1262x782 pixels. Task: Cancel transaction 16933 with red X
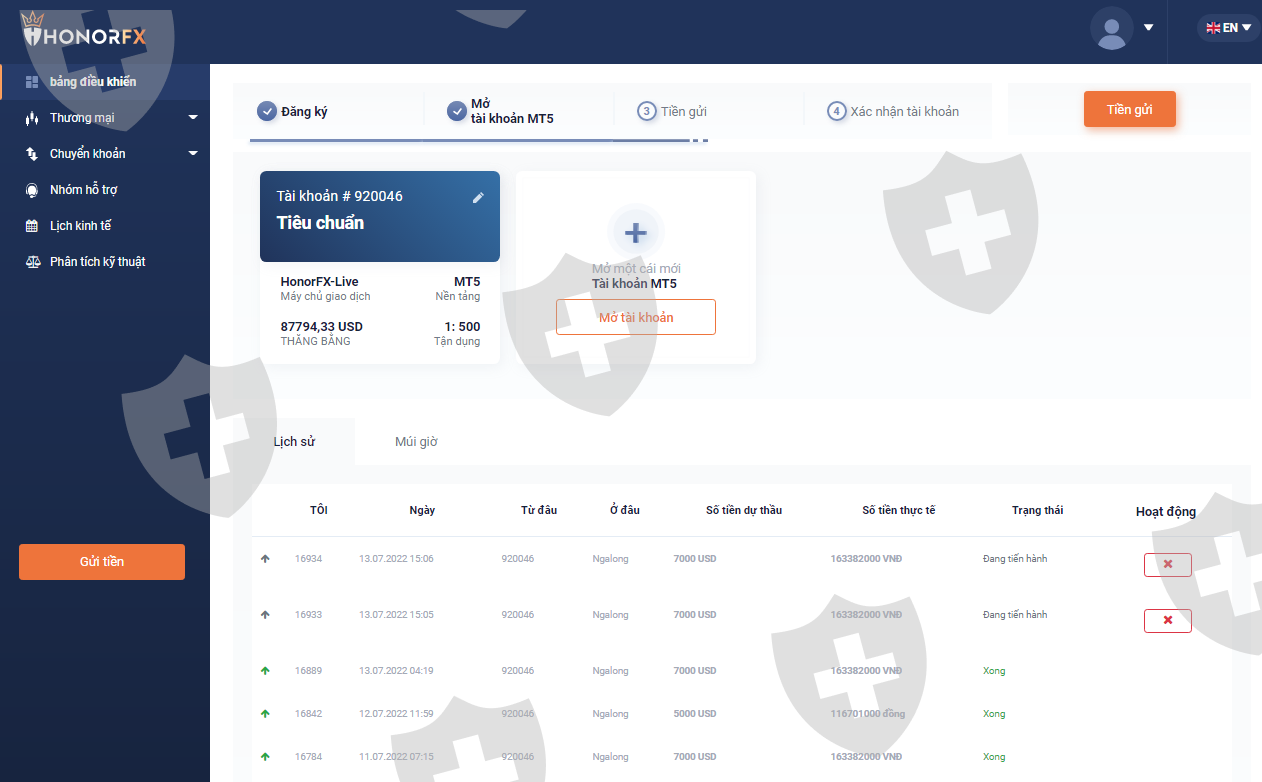[1167, 621]
